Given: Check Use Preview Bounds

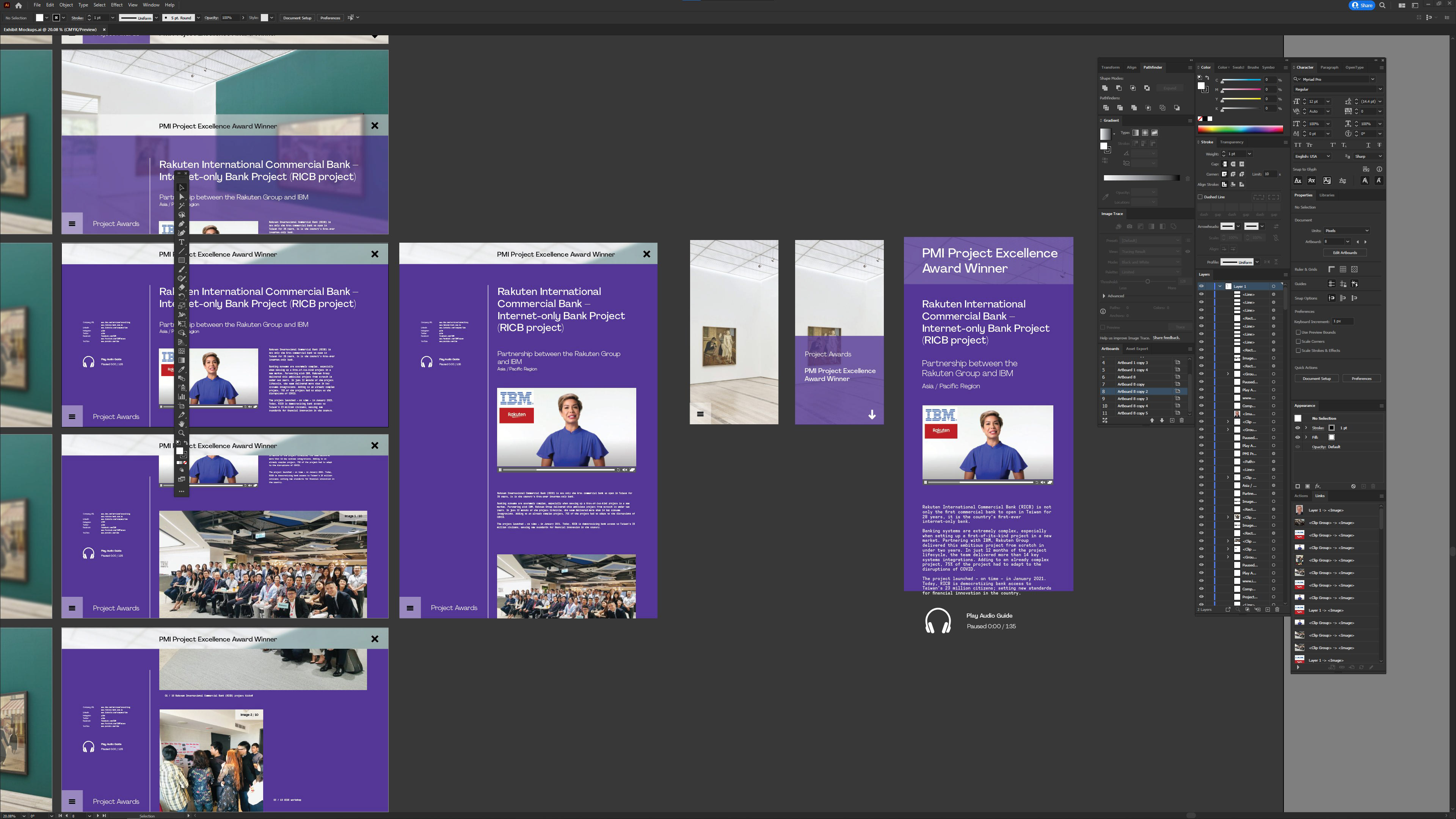Looking at the screenshot, I should coord(1298,333).
